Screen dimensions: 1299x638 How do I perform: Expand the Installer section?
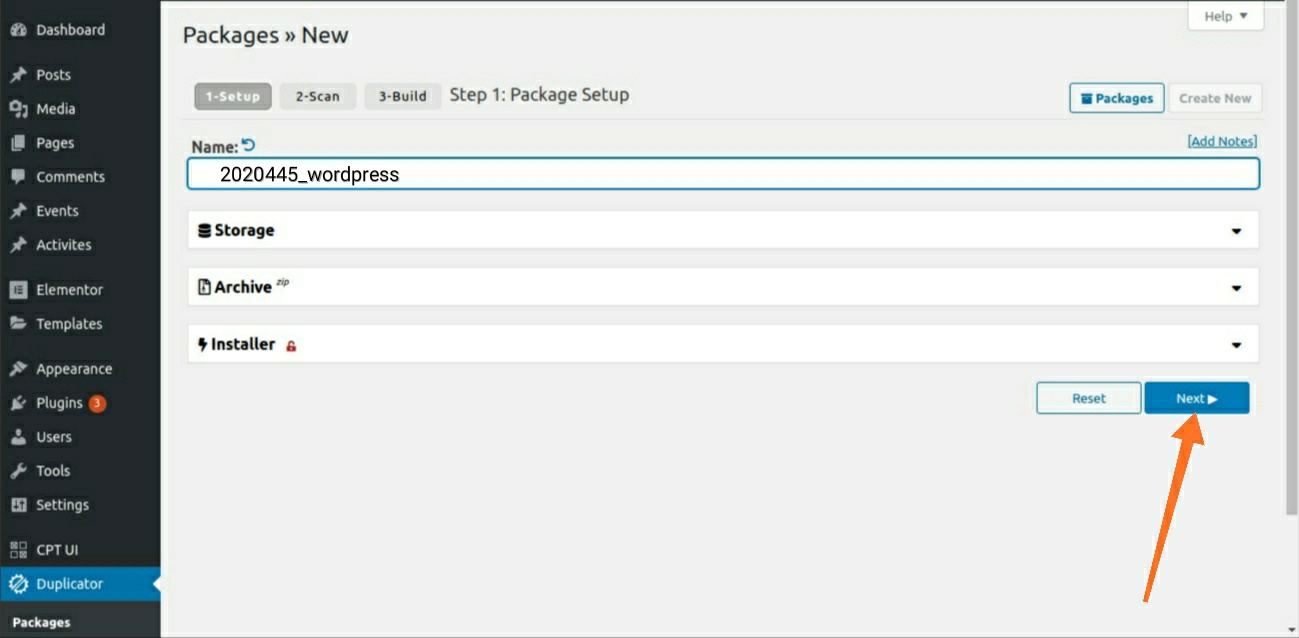pyautogui.click(x=1236, y=344)
